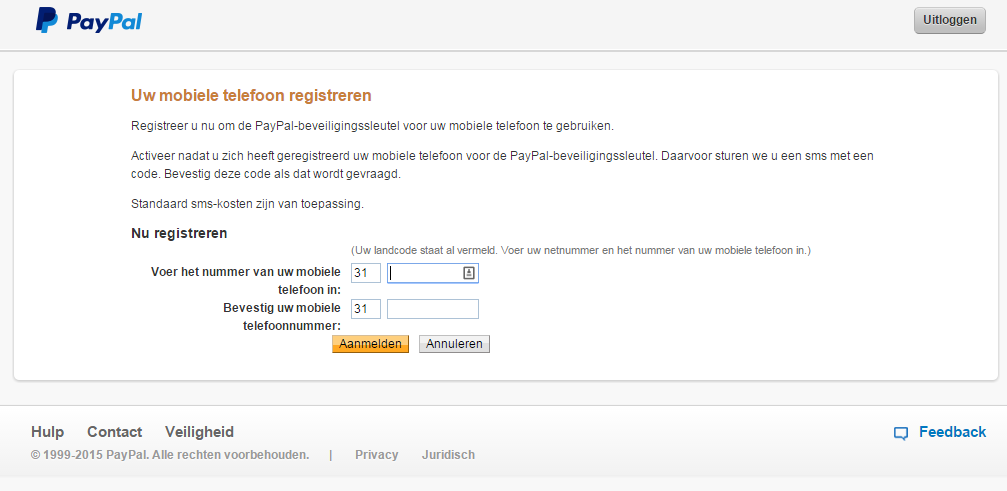This screenshot has width=1007, height=491.
Task: Submit registration with the Aanmelden button
Action: pos(370,344)
